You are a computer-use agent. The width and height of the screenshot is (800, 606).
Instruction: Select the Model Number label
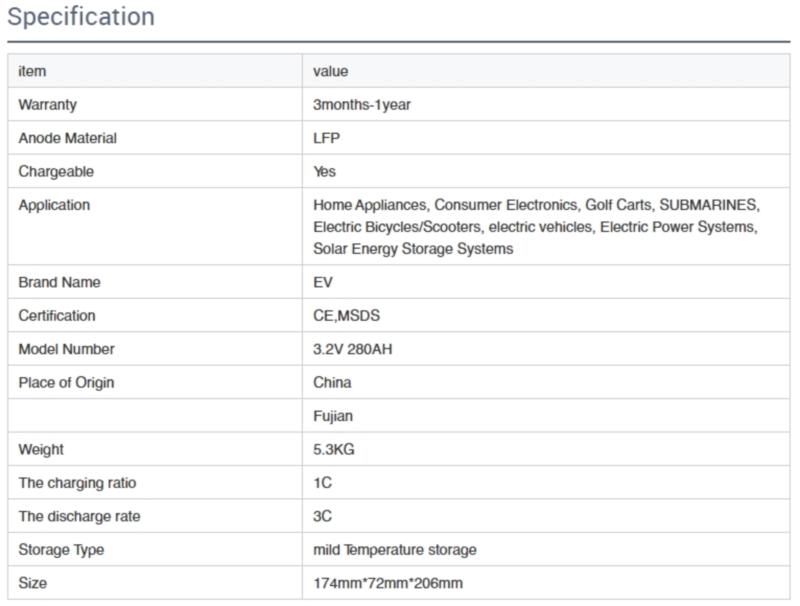[66, 349]
